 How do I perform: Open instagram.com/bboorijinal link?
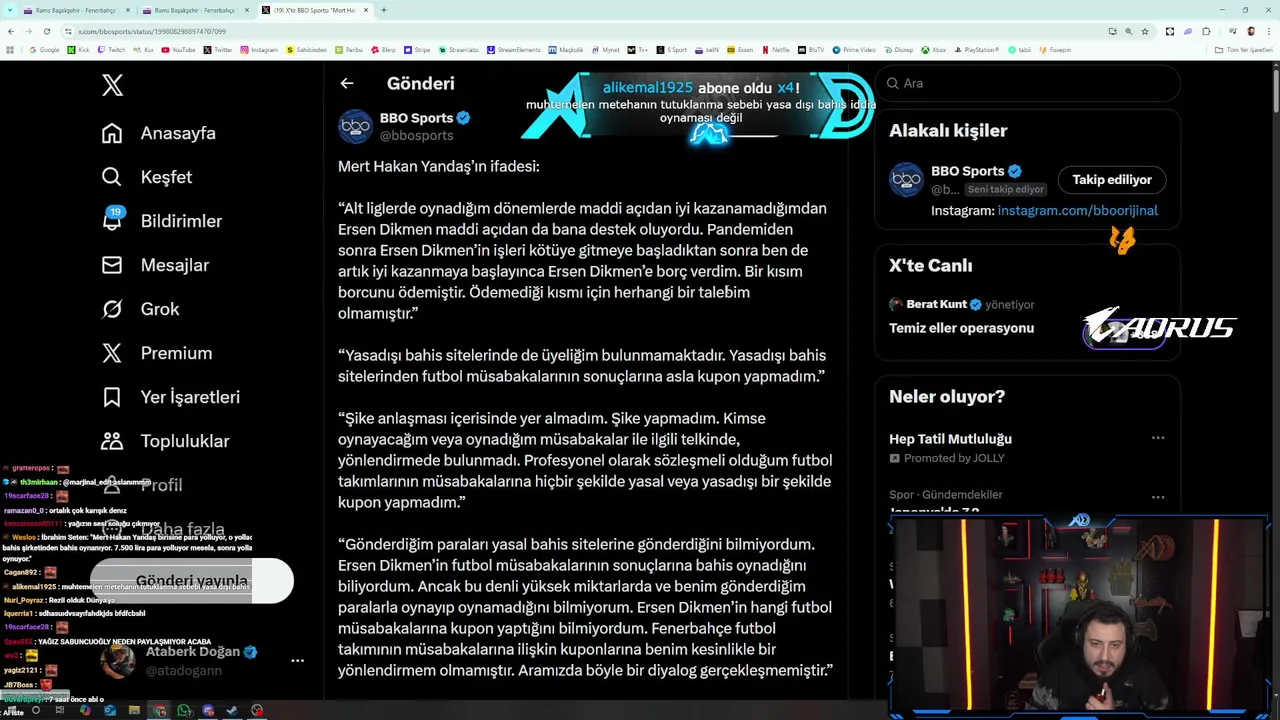[x=1077, y=211]
